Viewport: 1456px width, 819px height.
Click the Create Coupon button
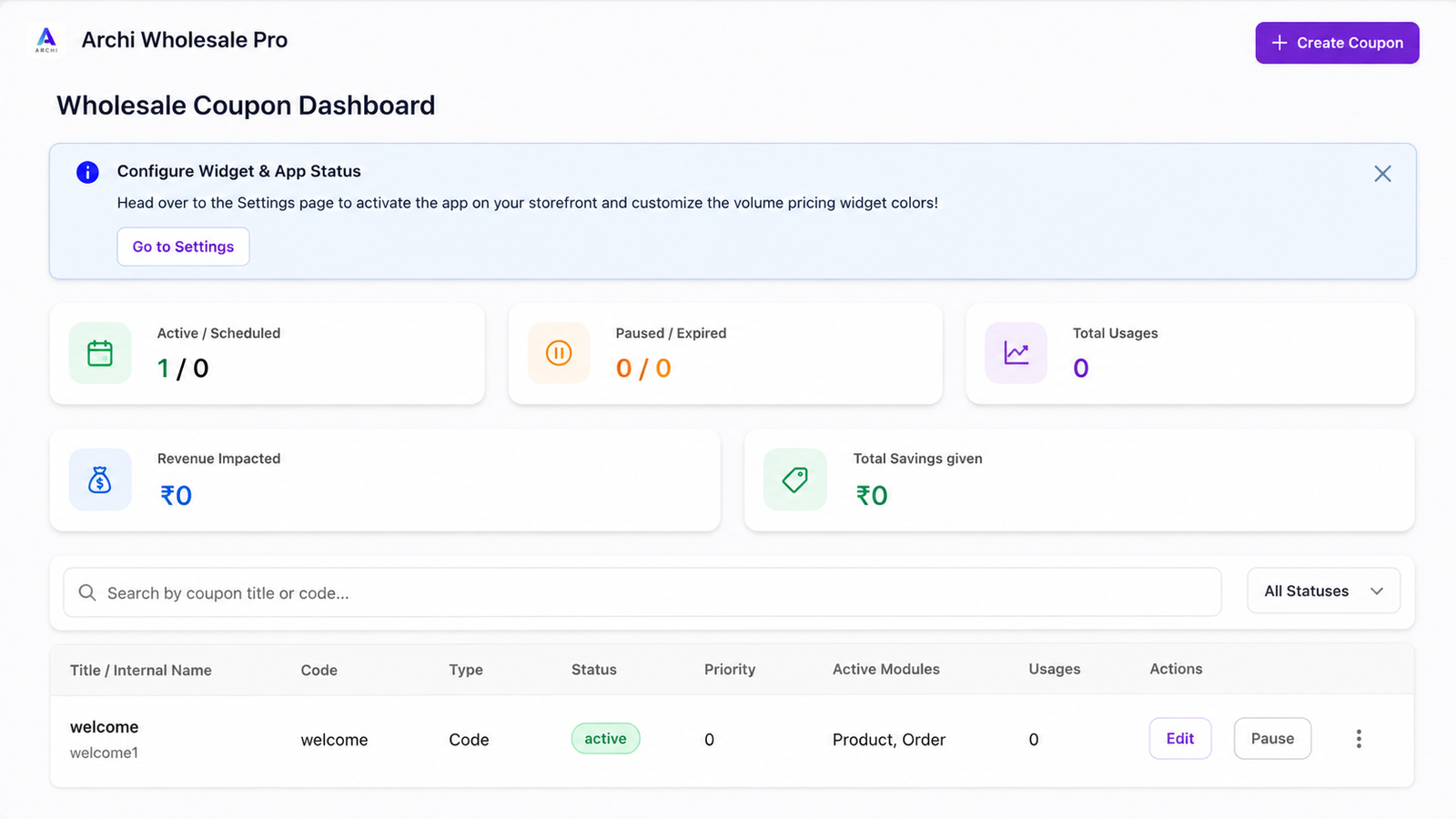tap(1337, 43)
